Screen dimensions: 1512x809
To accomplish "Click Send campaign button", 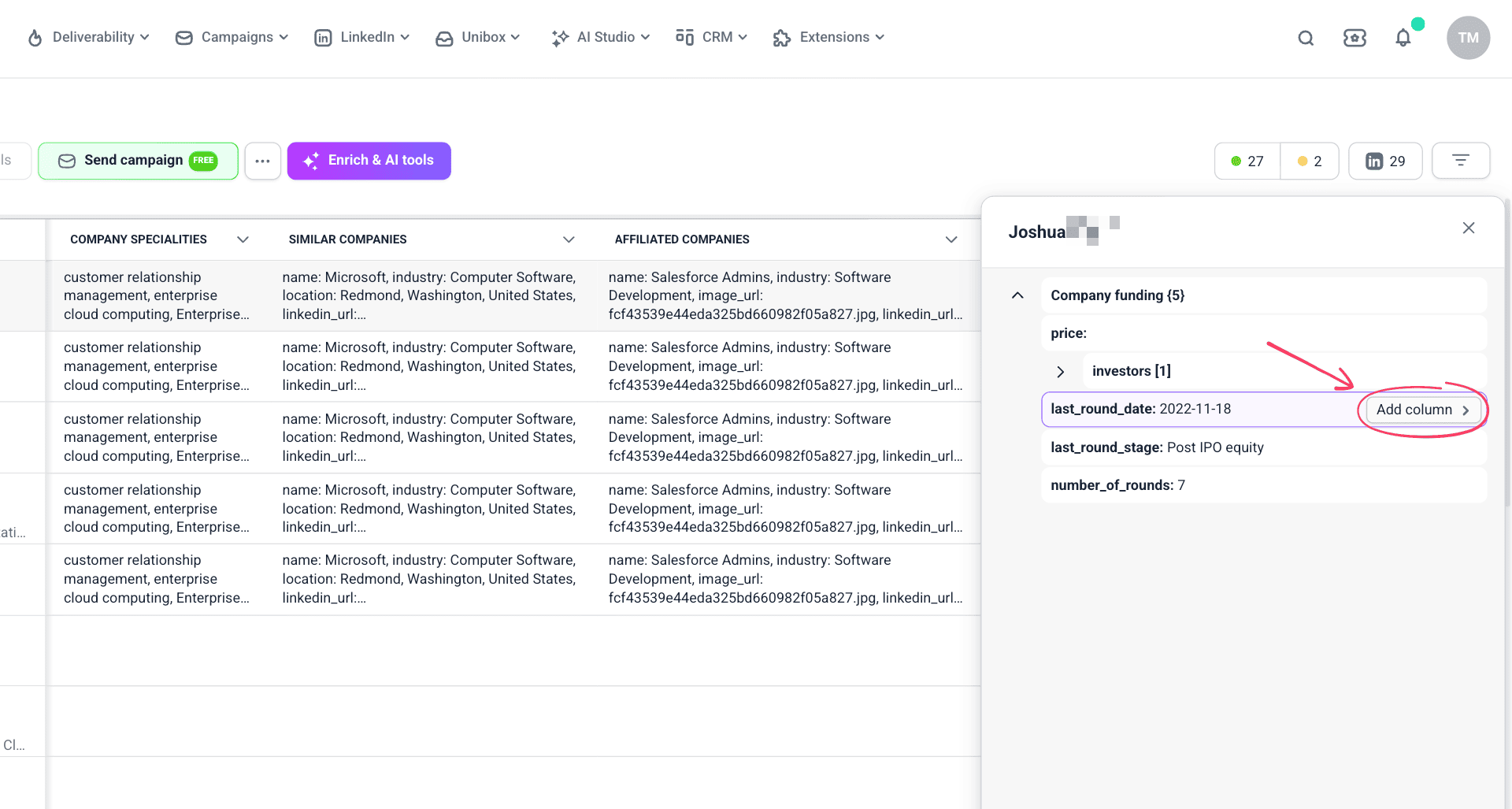I will 138,161.
